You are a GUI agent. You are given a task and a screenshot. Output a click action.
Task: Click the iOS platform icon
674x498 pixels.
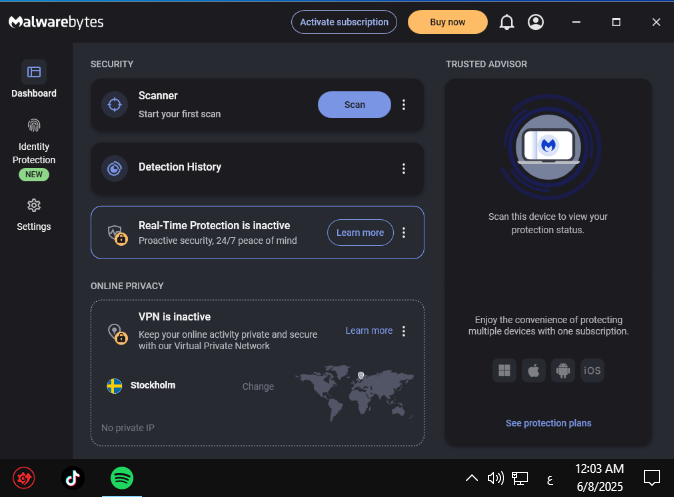pyautogui.click(x=592, y=370)
